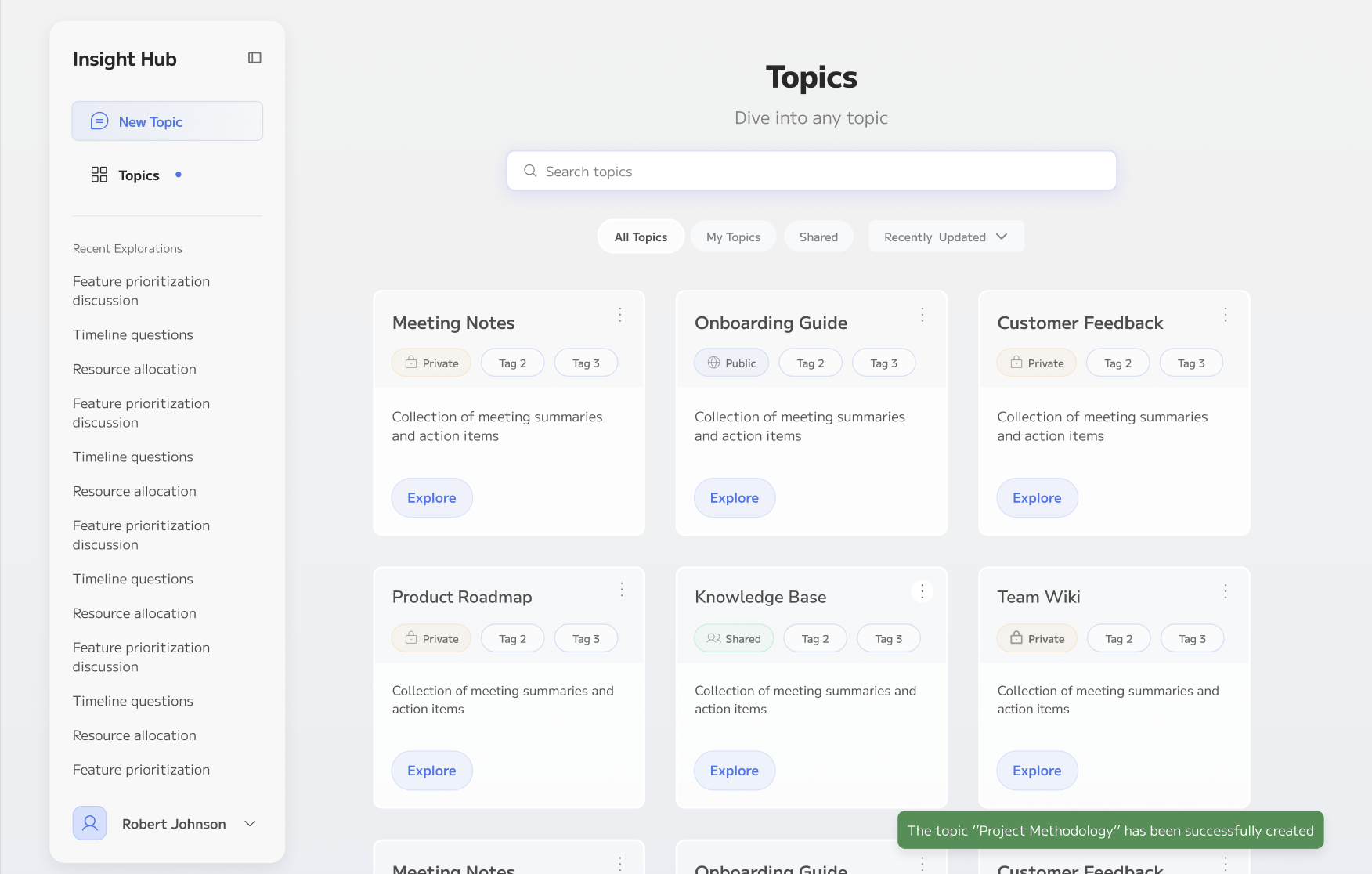
Task: Open three-dot menu on Meeting Notes card
Action: tap(619, 315)
